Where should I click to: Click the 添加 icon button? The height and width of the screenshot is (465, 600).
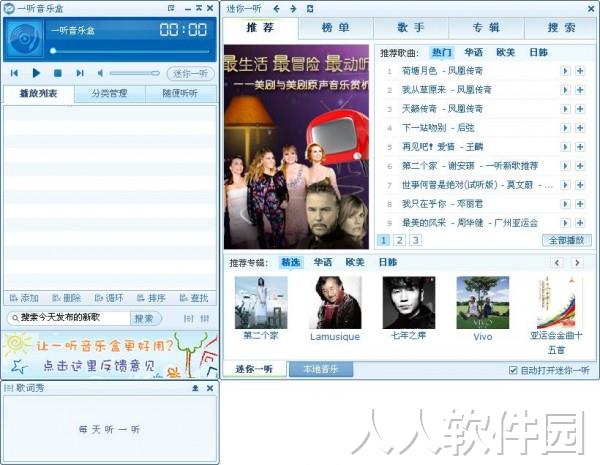pyautogui.click(x=24, y=298)
